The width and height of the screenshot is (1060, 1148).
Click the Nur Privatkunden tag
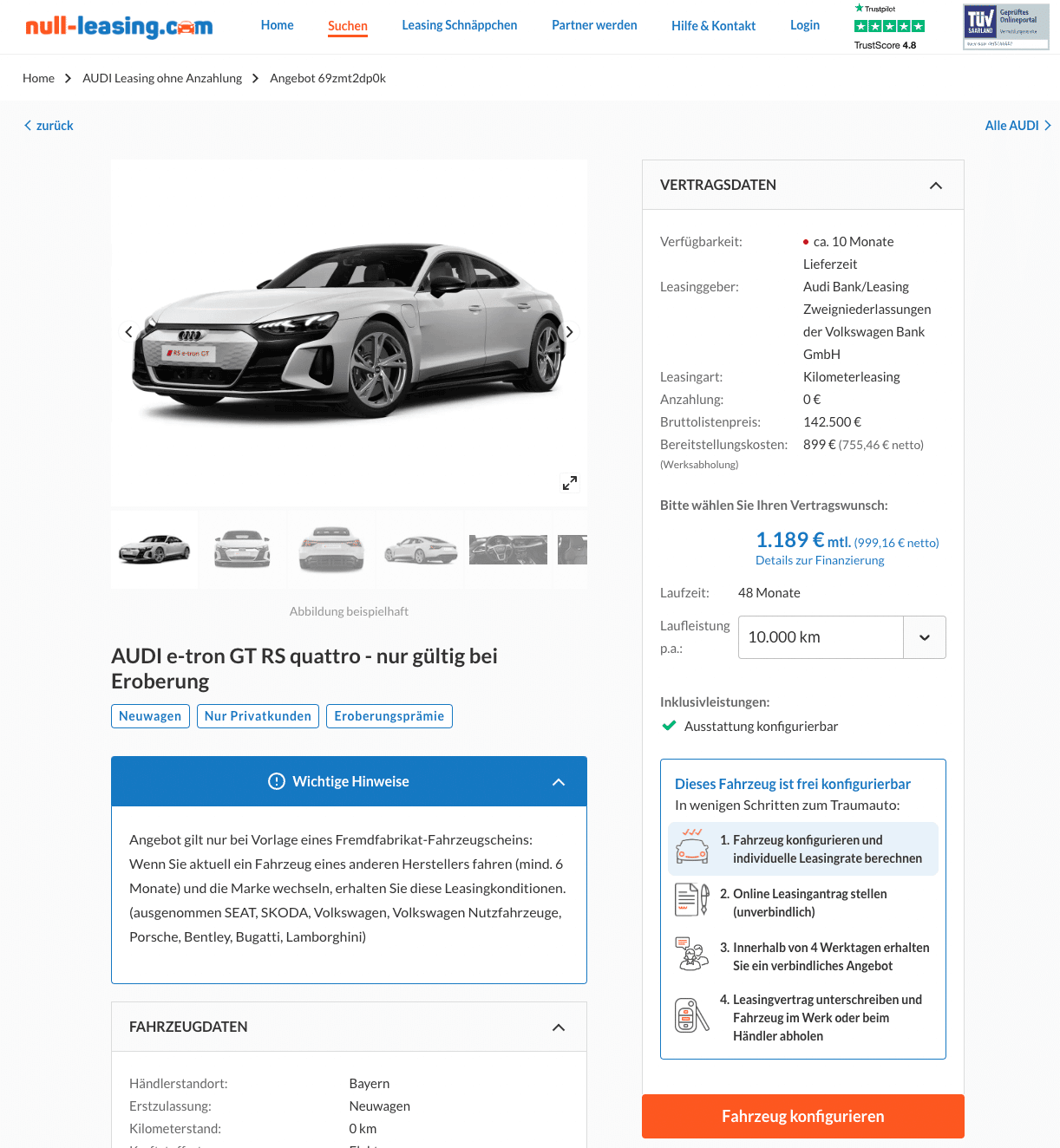pos(258,716)
